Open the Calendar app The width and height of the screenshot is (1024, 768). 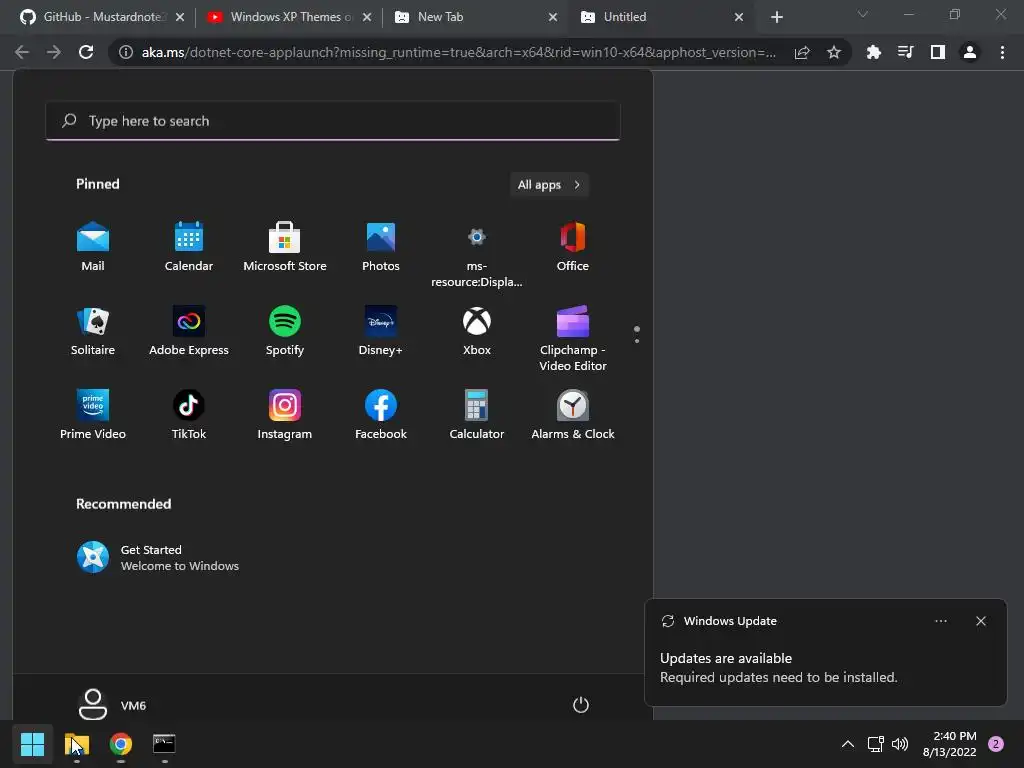(x=189, y=247)
